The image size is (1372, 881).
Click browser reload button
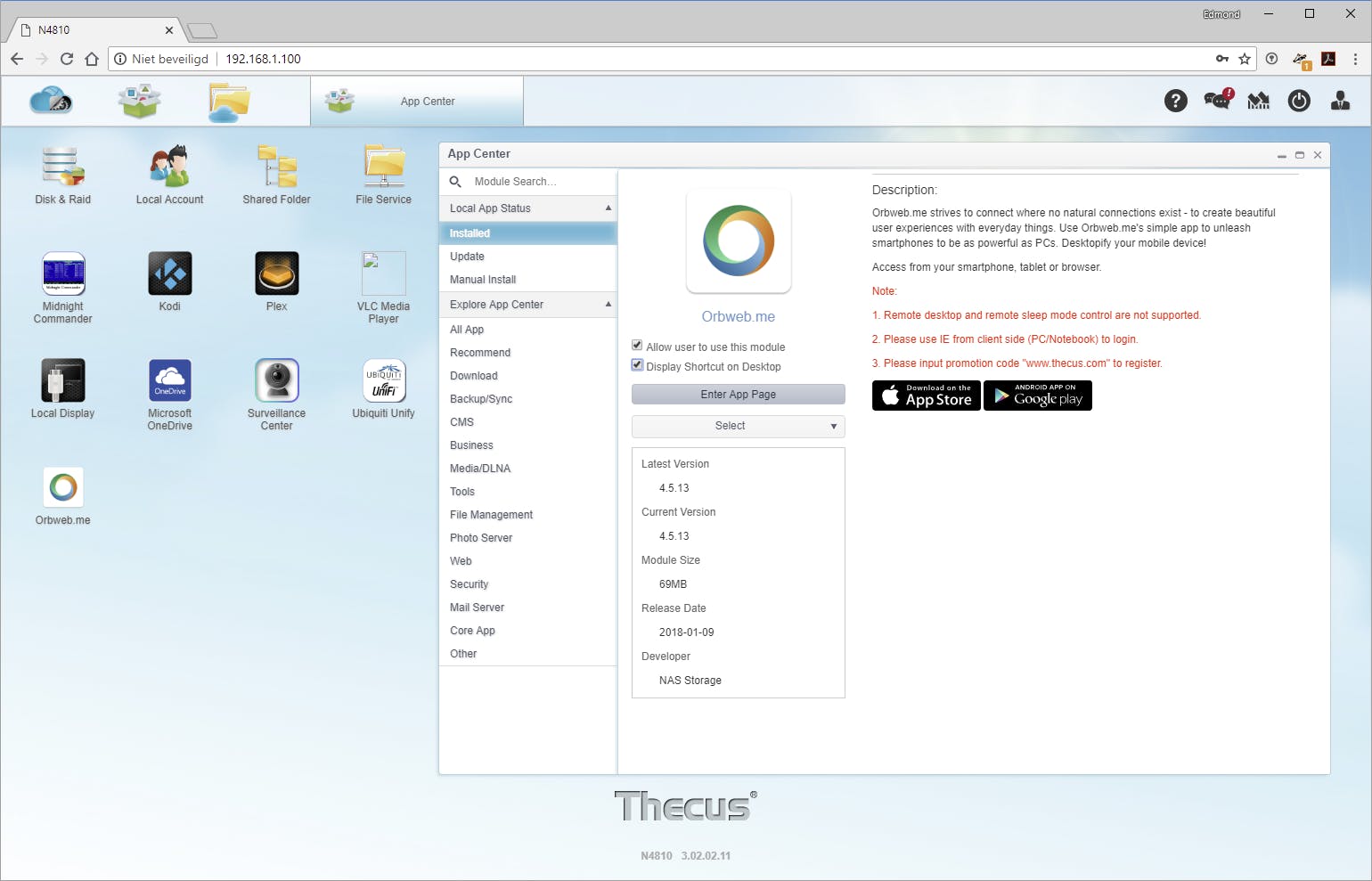click(x=66, y=59)
